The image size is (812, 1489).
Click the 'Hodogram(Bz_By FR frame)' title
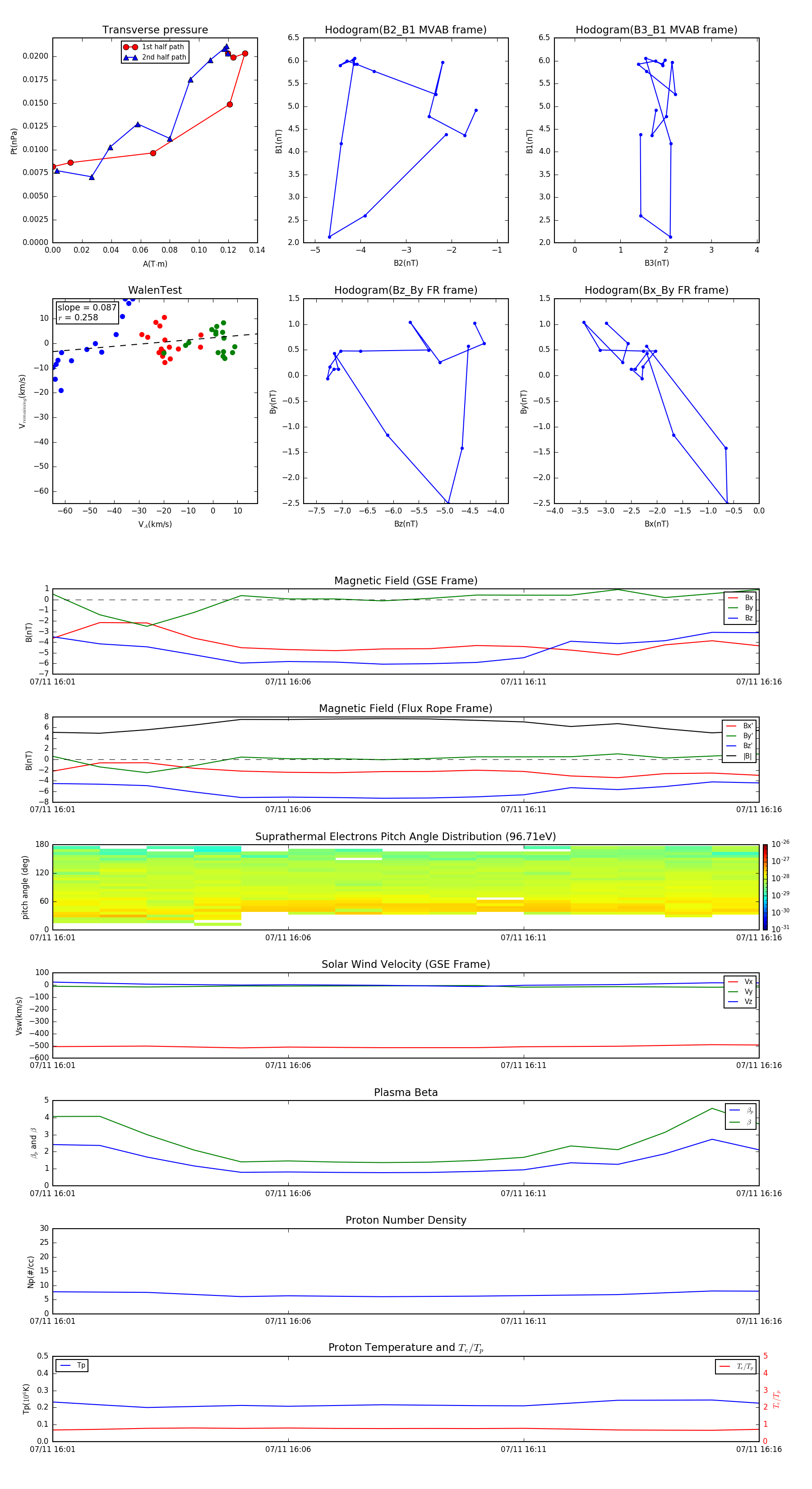(x=406, y=290)
